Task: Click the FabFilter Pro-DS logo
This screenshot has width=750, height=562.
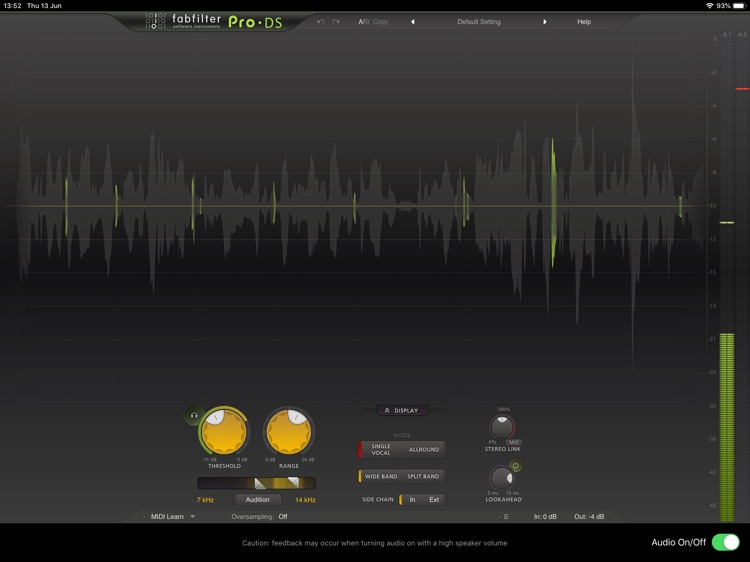Action: tap(214, 22)
